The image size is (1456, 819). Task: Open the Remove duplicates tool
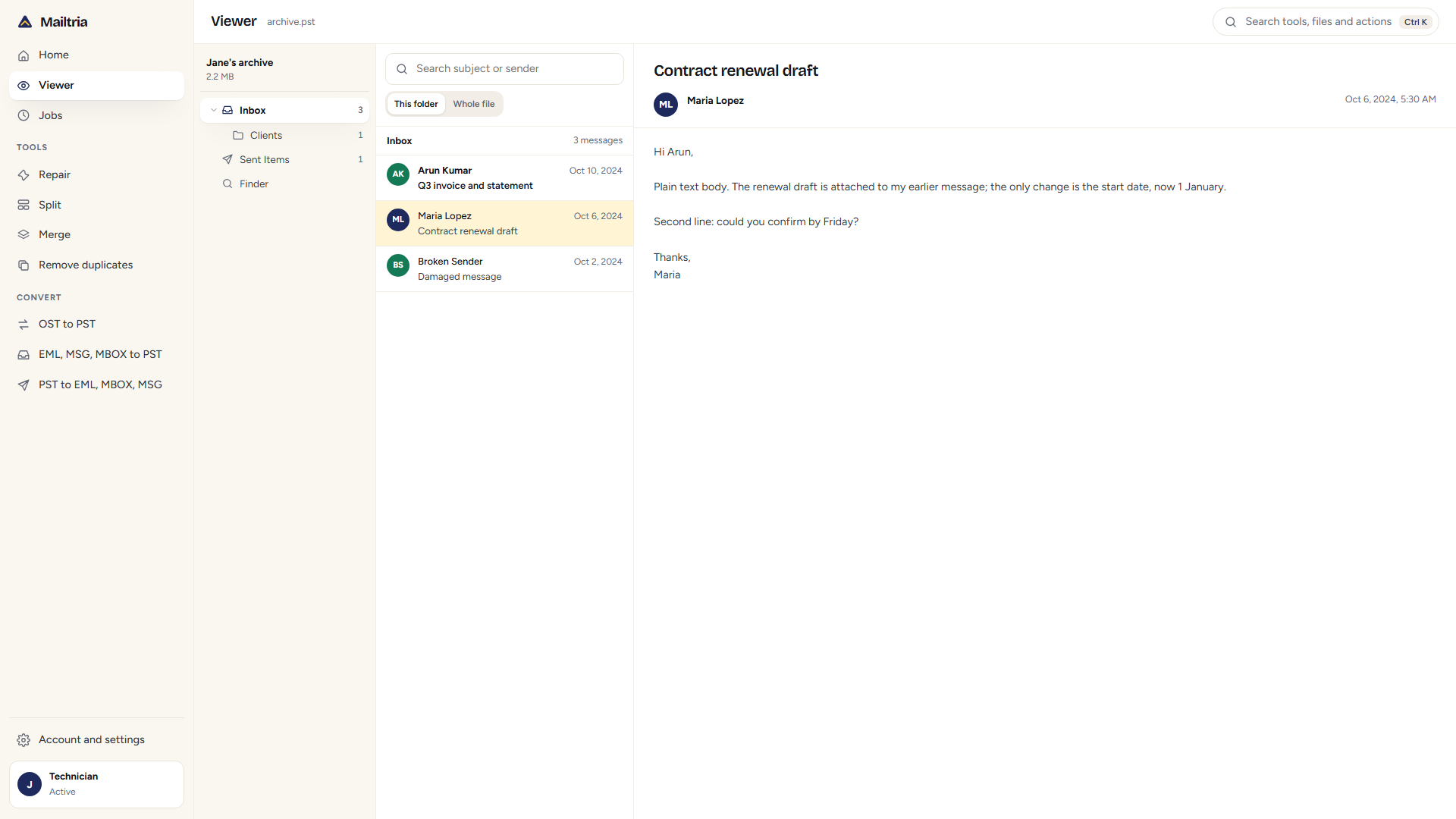[96, 265]
